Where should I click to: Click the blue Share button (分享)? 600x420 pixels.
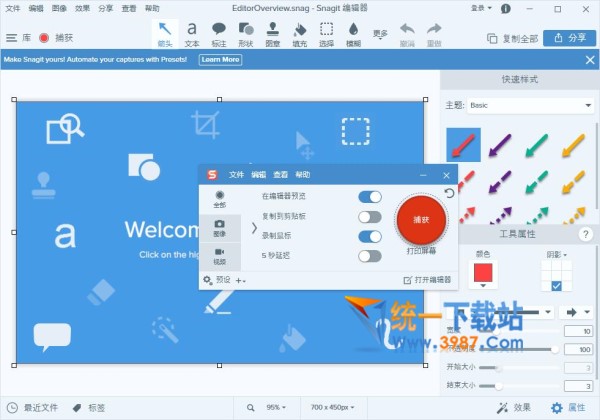pyautogui.click(x=569, y=38)
